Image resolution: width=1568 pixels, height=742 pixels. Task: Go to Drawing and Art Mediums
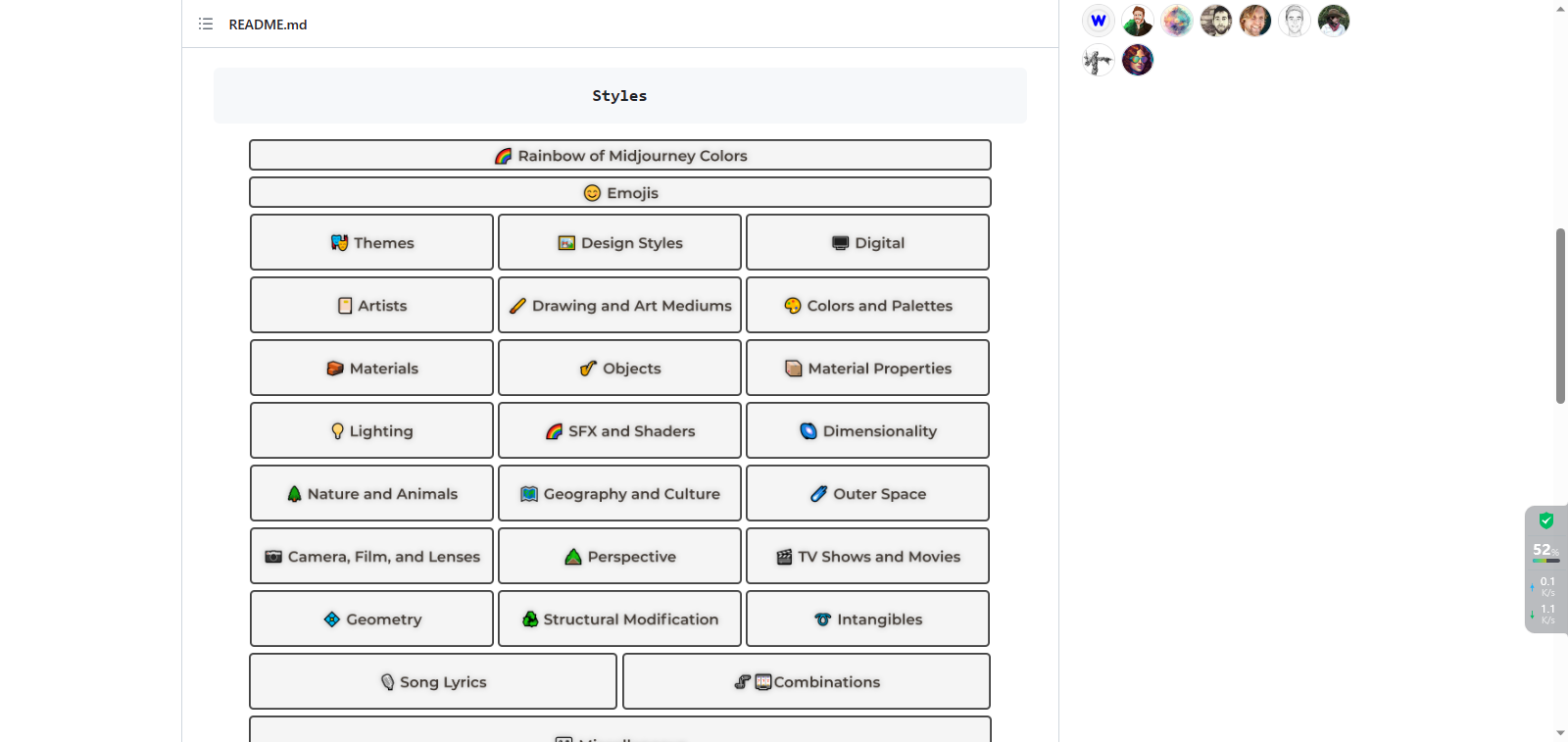coord(620,306)
